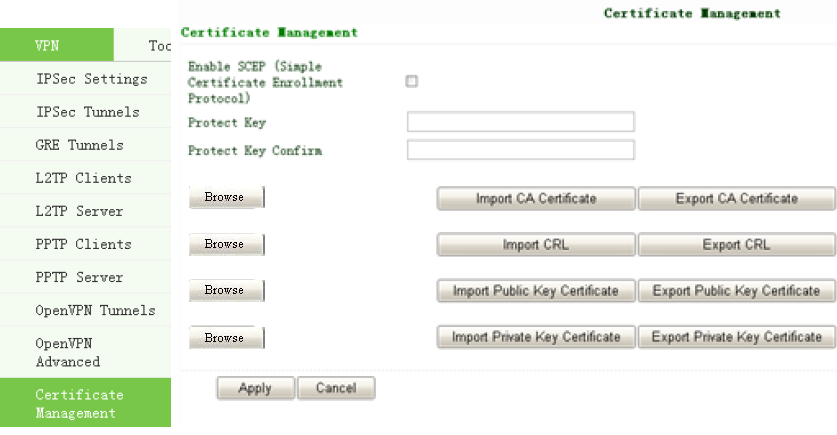Click the Import CRL button
Screen dimensions: 837x435
pos(536,245)
